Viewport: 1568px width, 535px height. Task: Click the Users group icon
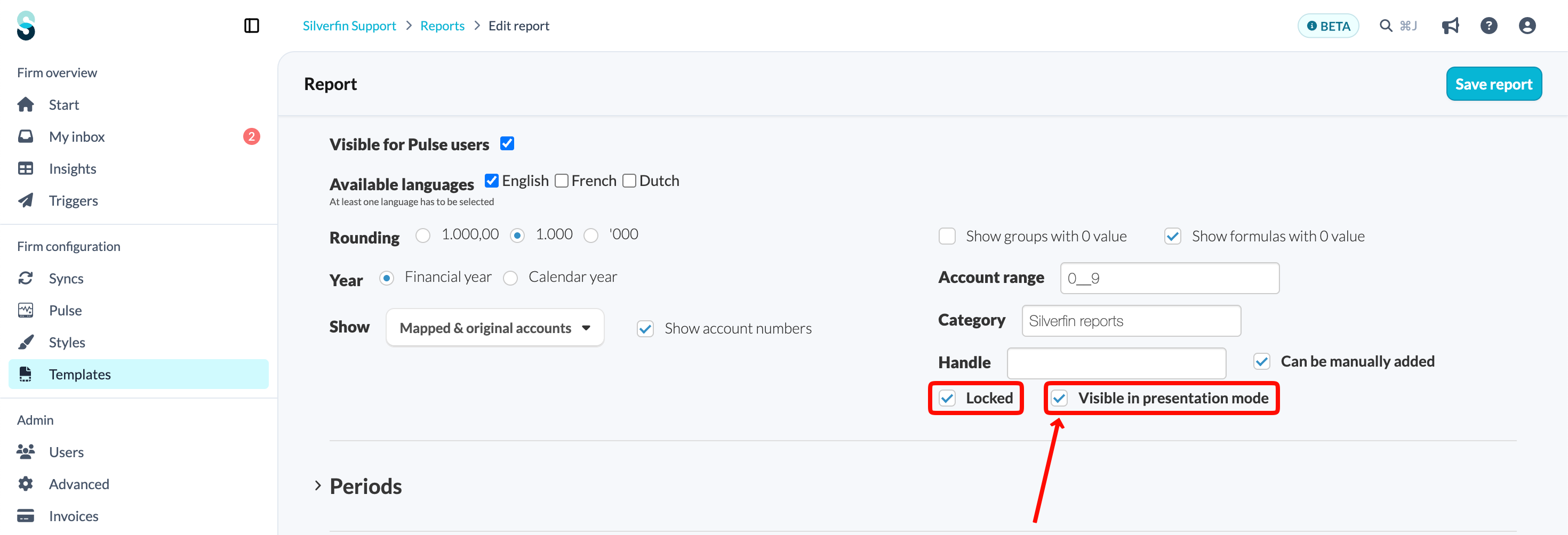click(x=26, y=452)
